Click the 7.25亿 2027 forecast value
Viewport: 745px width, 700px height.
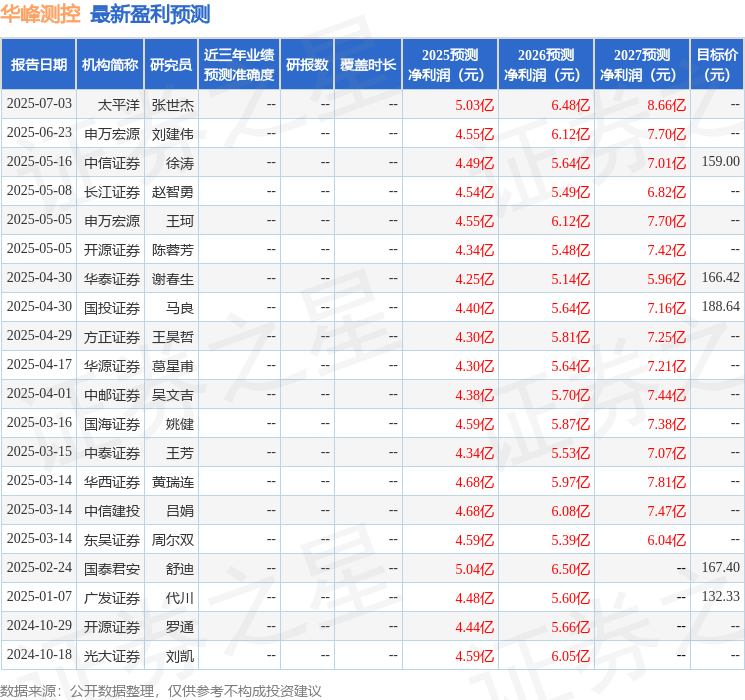[x=667, y=337]
